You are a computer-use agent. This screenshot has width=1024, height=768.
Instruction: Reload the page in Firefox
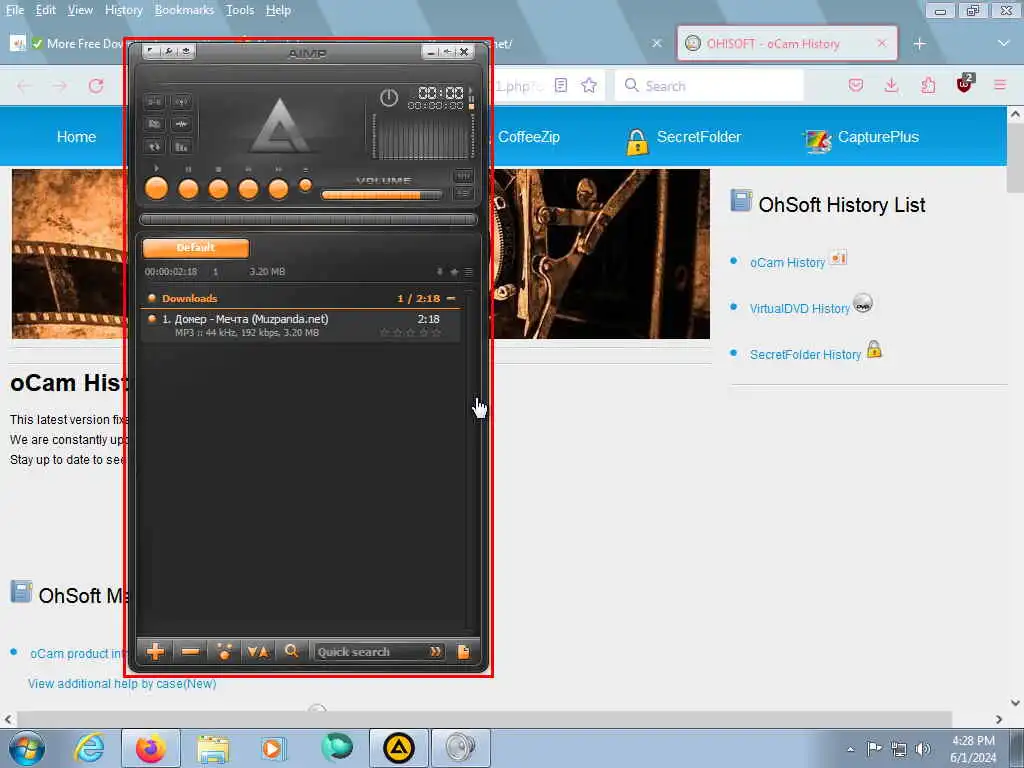click(96, 86)
